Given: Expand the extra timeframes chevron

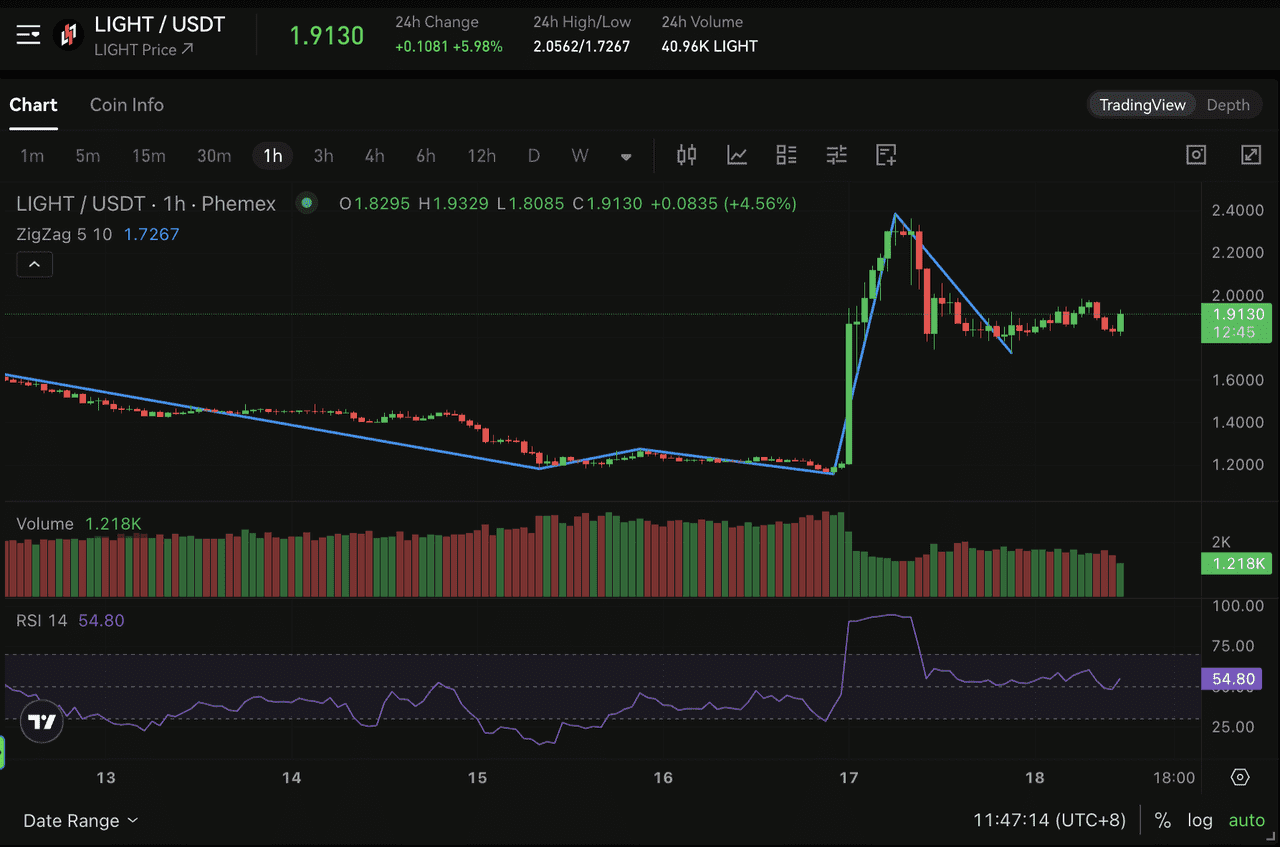Looking at the screenshot, I should pyautogui.click(x=626, y=156).
